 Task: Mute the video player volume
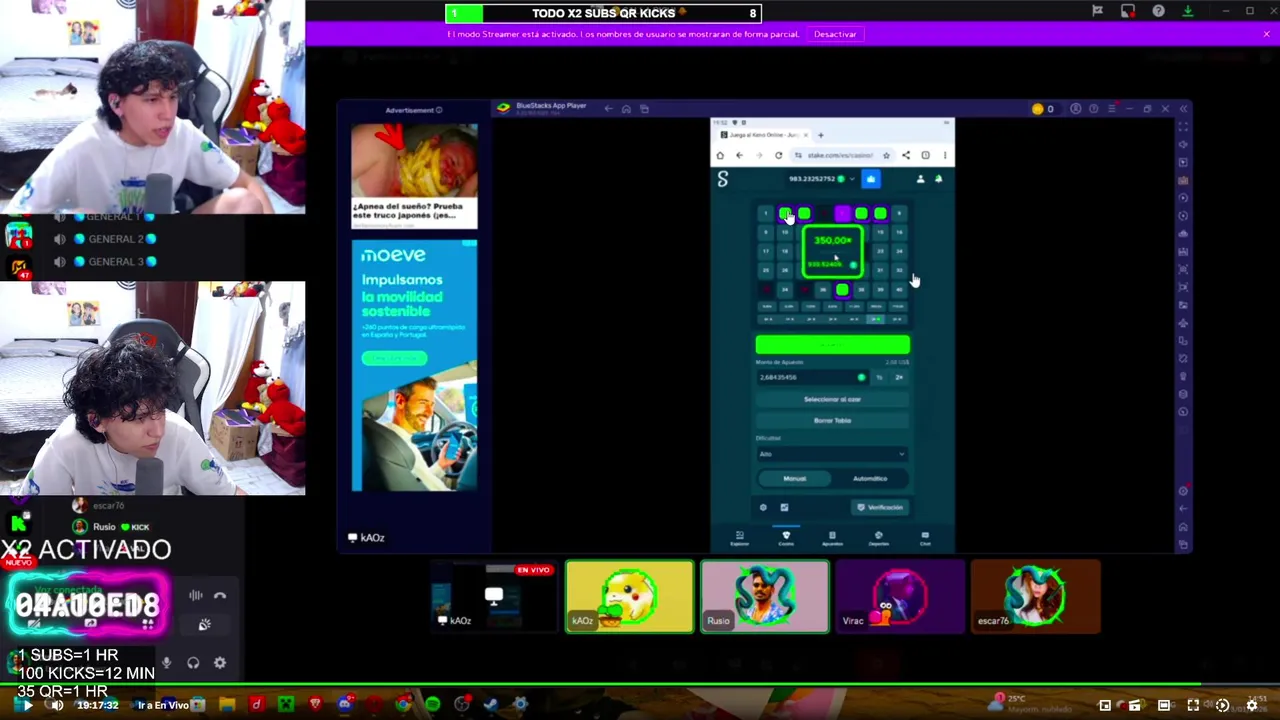click(x=56, y=705)
